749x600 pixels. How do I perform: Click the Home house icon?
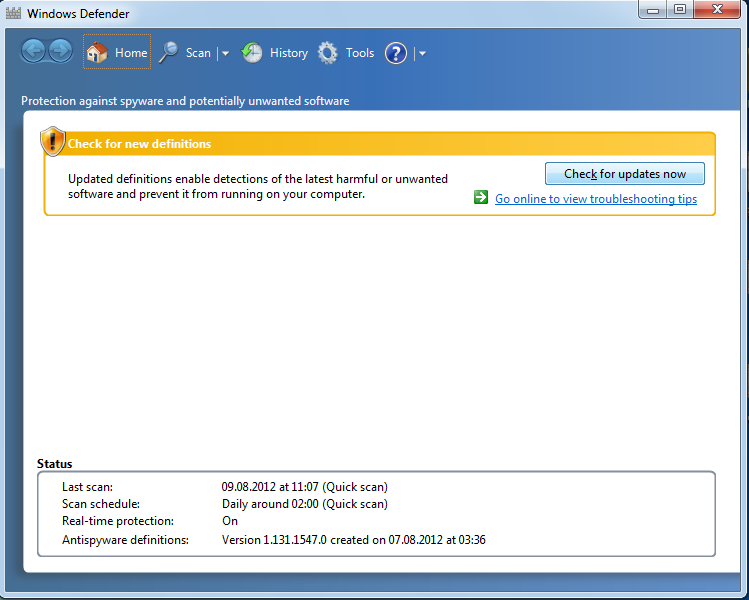(97, 53)
